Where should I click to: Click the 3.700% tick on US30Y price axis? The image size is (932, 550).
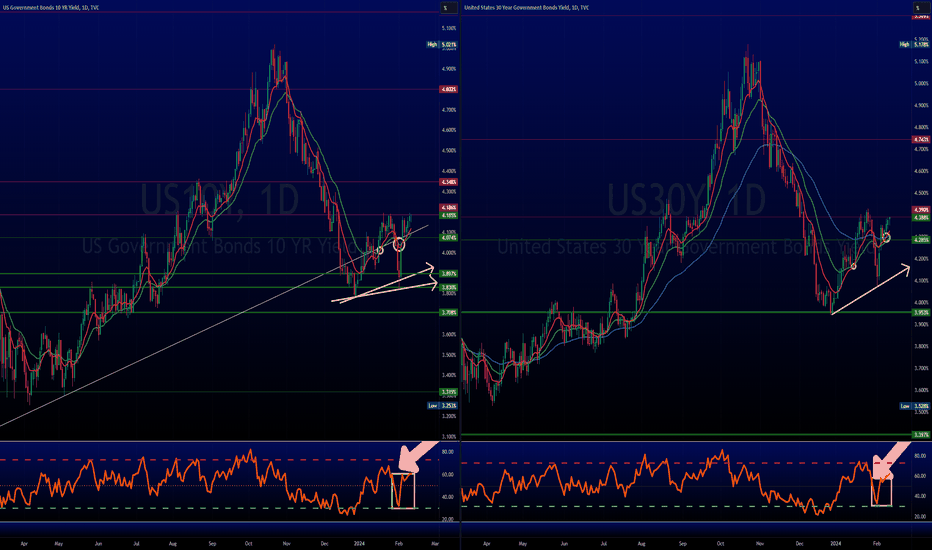coord(921,368)
